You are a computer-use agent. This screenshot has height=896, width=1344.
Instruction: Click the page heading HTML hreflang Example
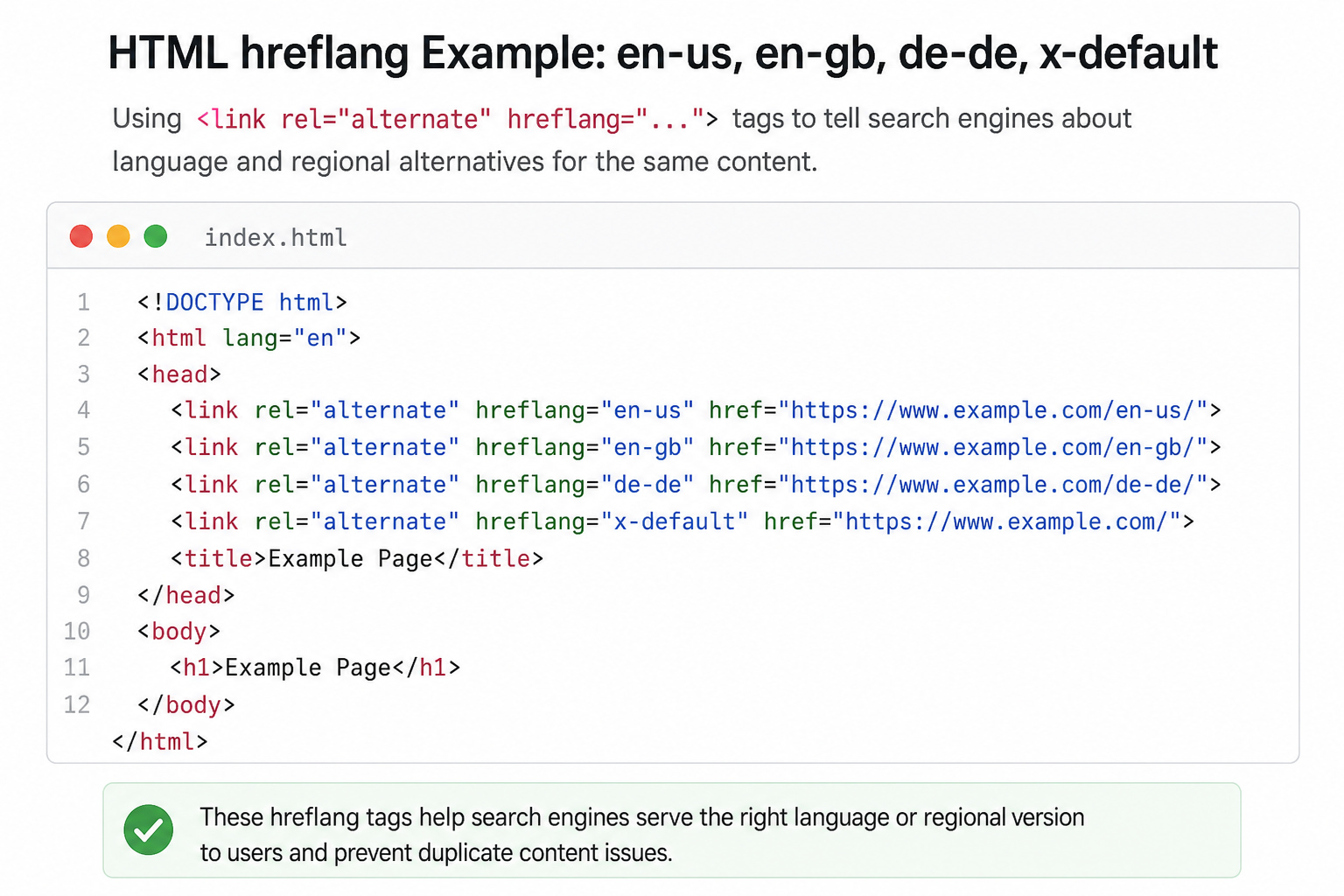point(662,52)
